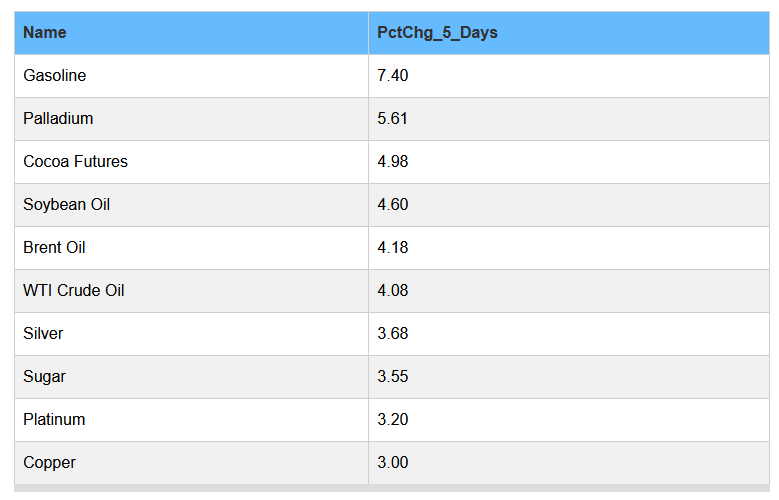Select the Gasoline name cell
This screenshot has height=500, width=779.
(x=55, y=76)
